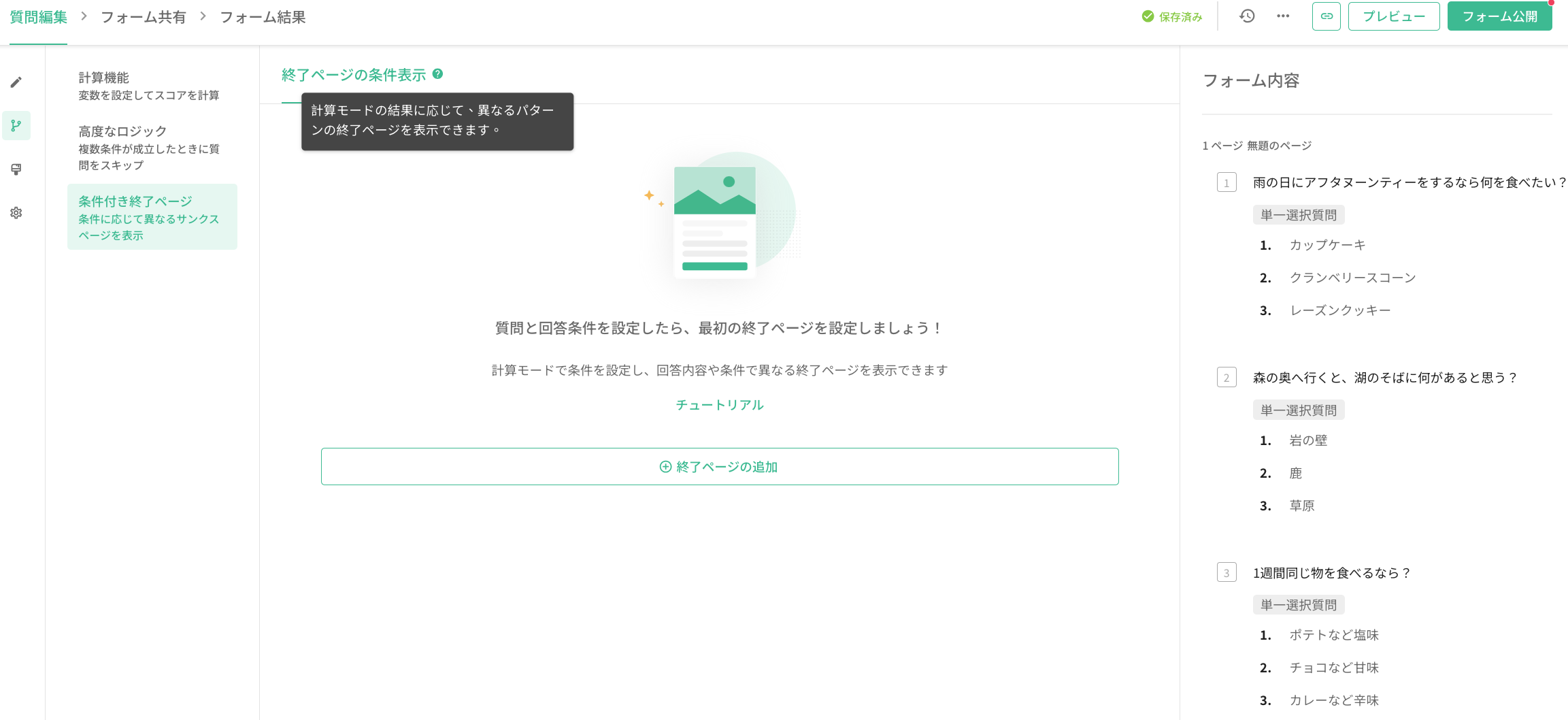Image resolution: width=1568 pixels, height=720 pixels.
Task: Click the フォーム内容 heading
Action: point(1251,80)
